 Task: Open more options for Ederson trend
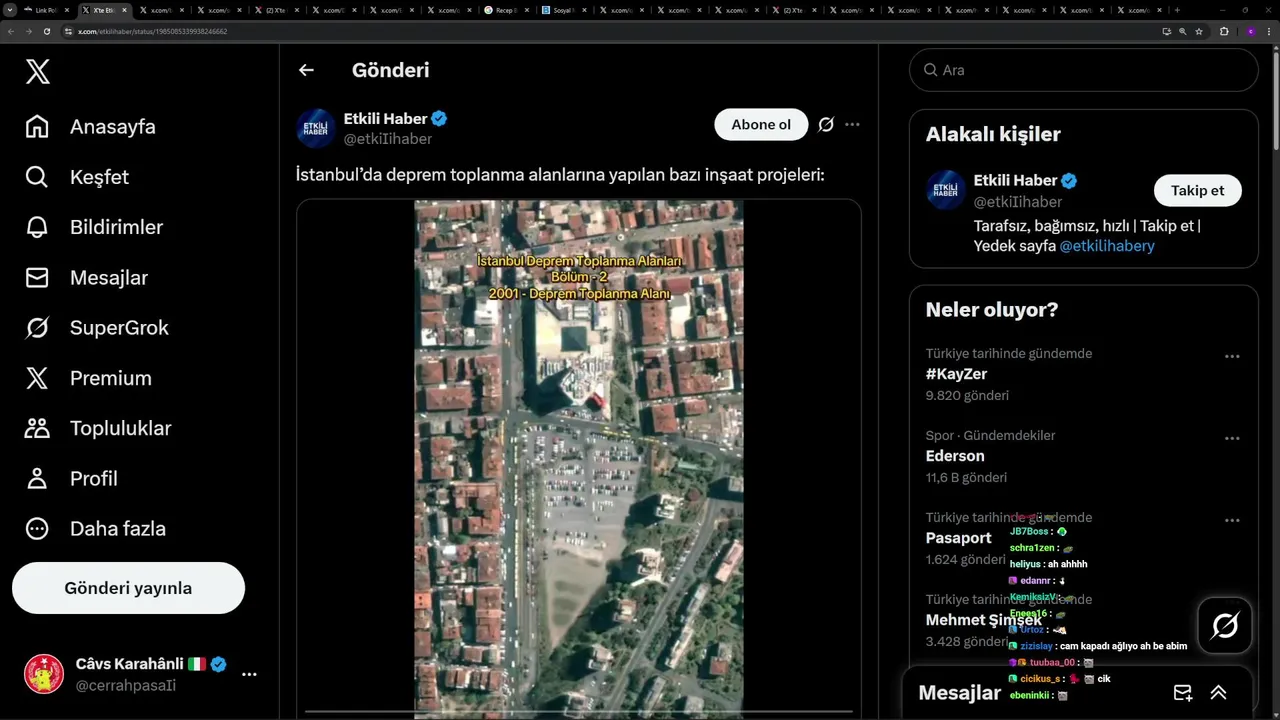point(1232,438)
